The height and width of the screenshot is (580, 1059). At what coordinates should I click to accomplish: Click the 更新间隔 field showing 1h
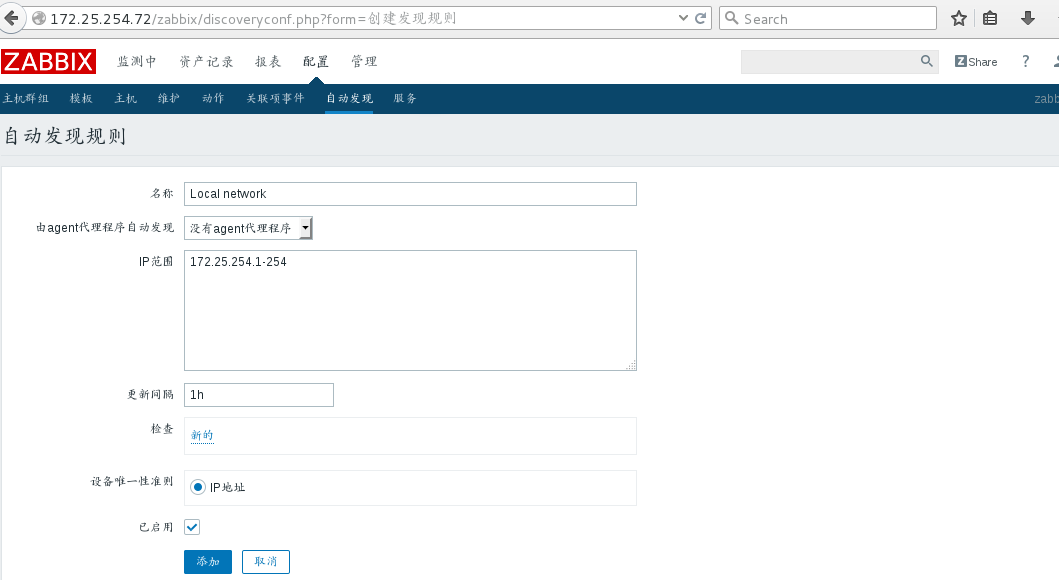coord(259,395)
